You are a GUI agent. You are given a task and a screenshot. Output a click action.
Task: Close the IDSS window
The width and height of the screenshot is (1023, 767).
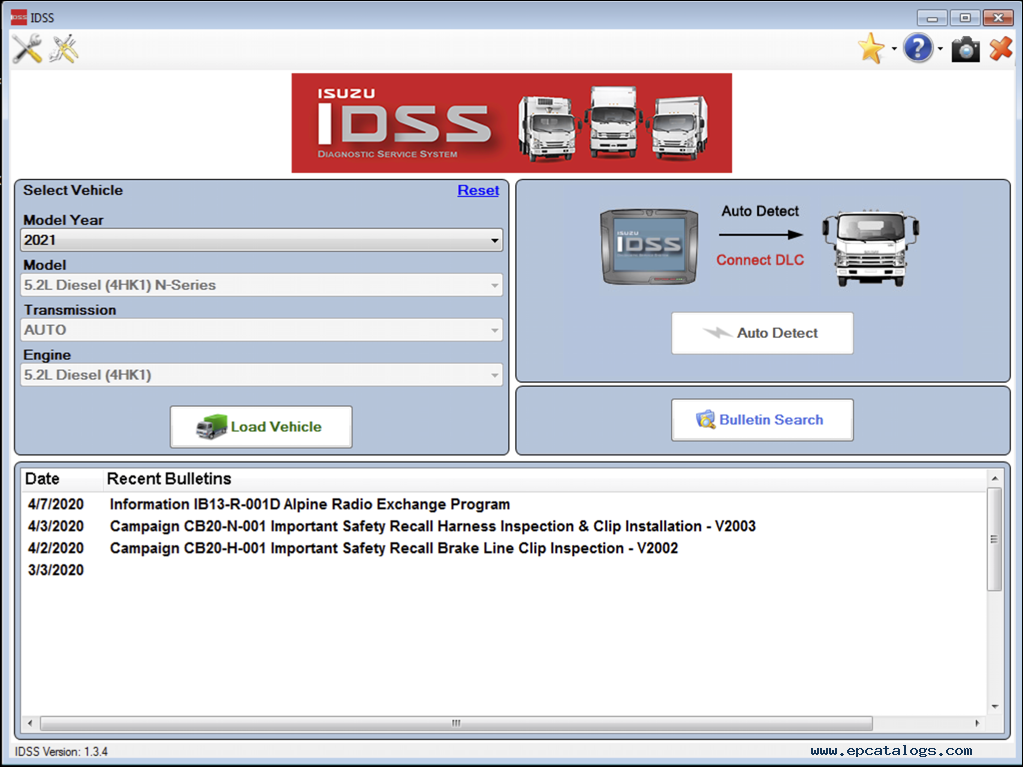tap(998, 18)
